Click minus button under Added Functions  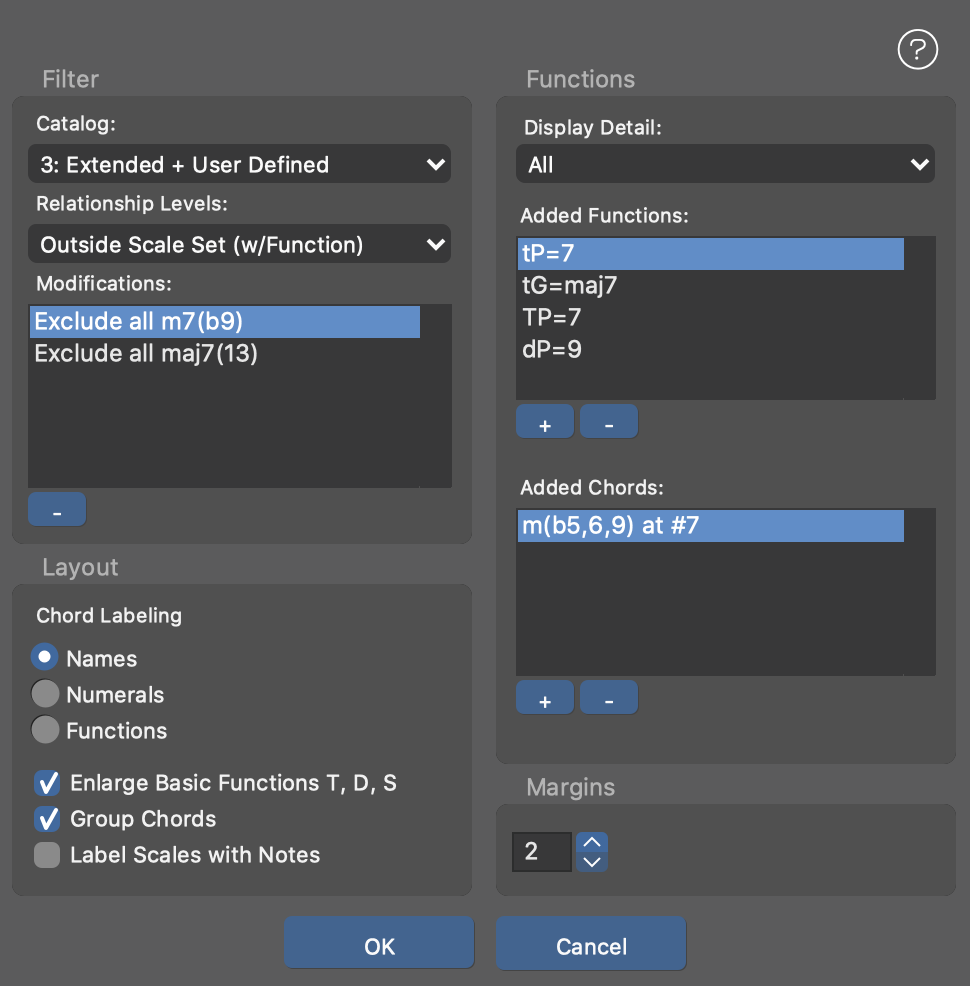(608, 423)
